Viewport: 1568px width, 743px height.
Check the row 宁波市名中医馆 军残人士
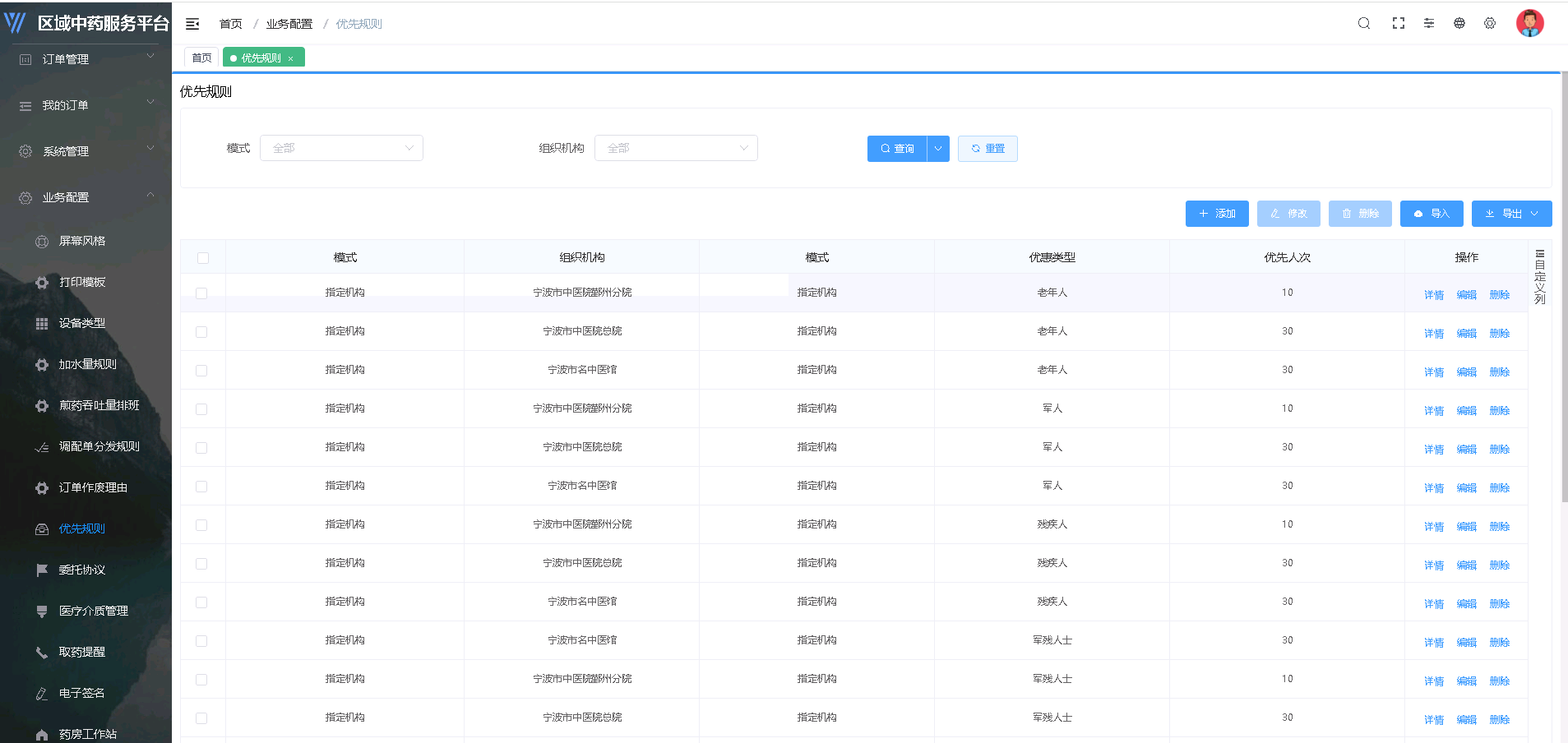[x=201, y=641]
